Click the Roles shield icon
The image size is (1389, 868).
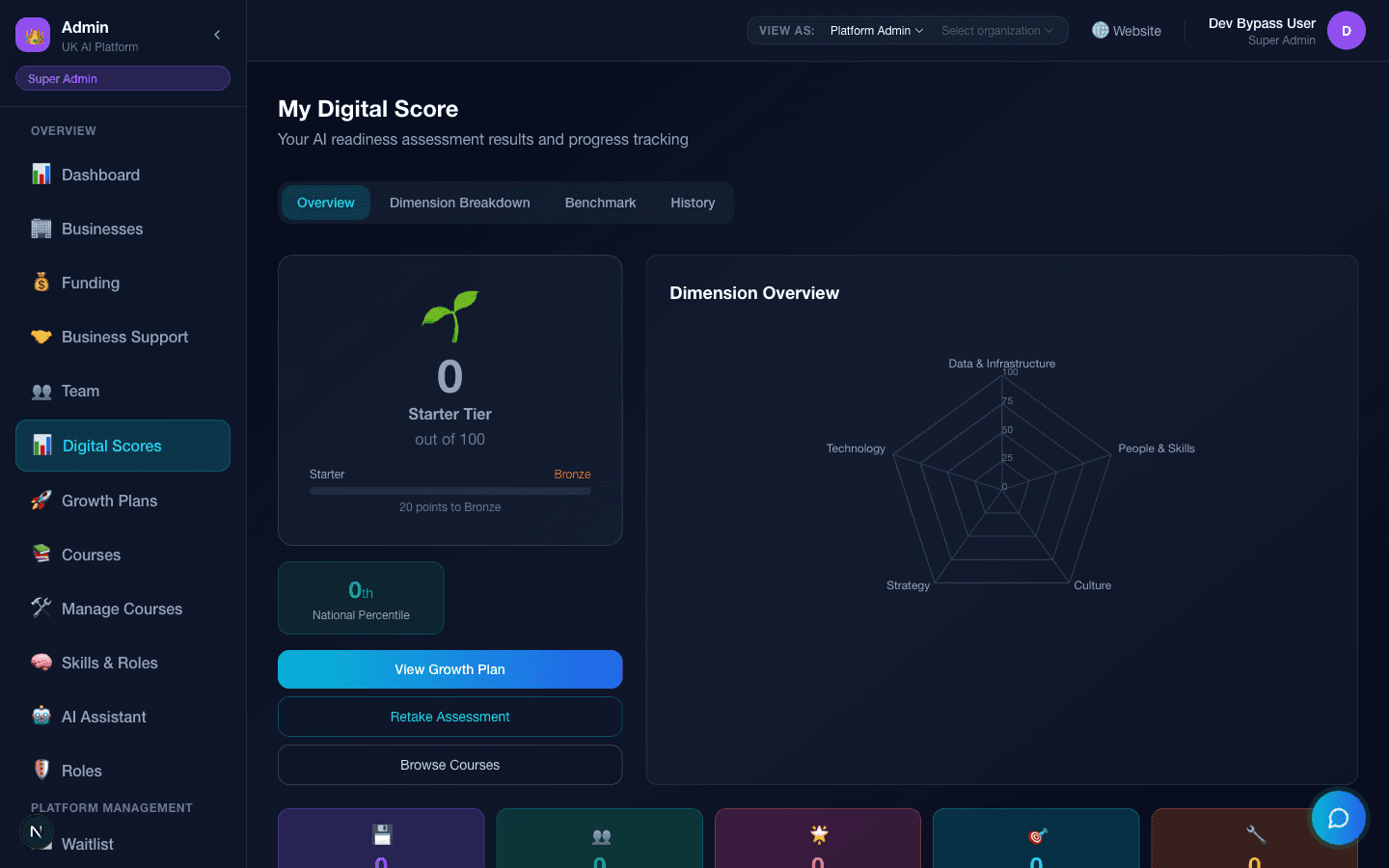pos(41,771)
